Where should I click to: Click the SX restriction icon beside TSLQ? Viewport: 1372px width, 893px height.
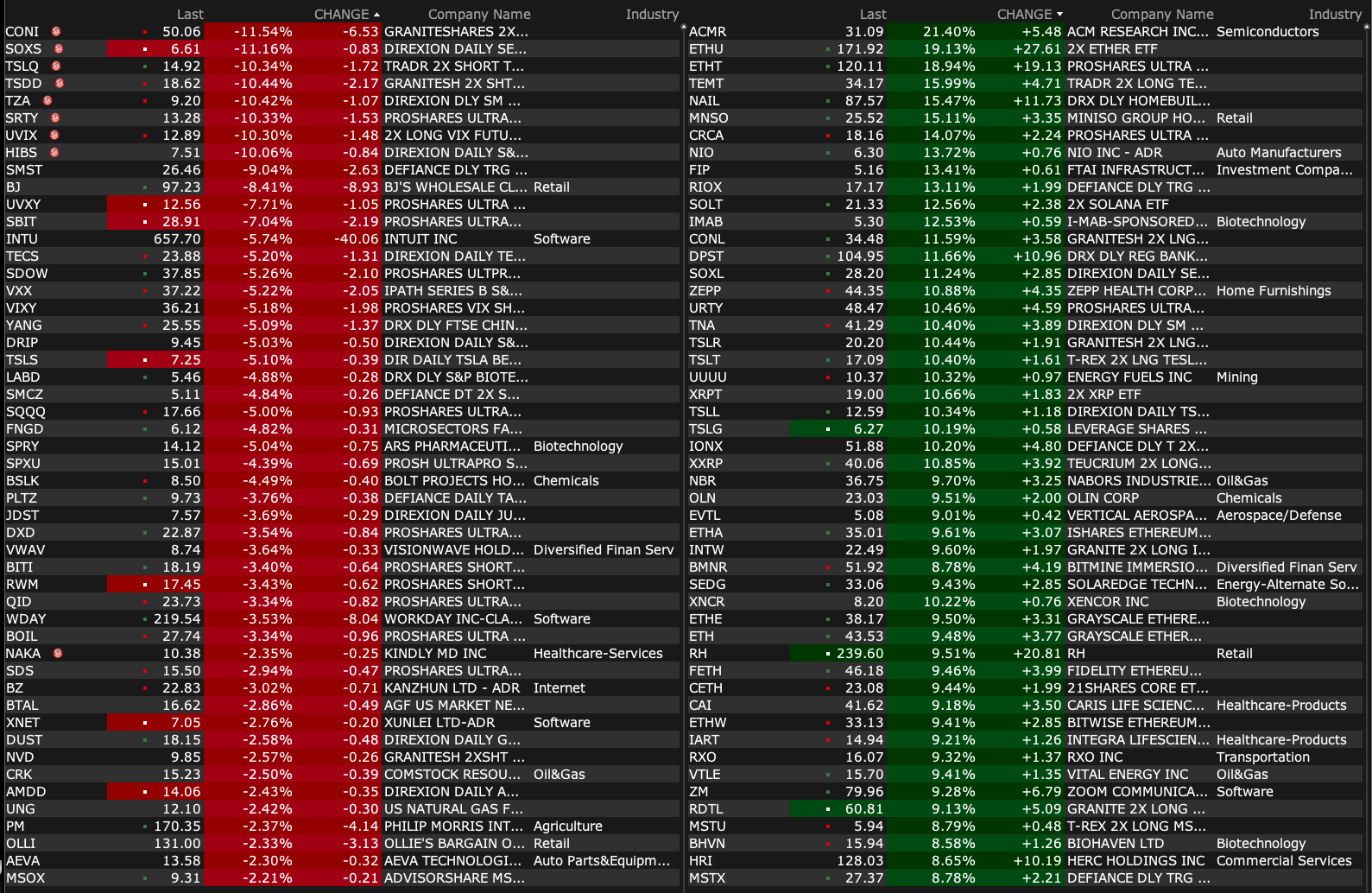(x=56, y=66)
